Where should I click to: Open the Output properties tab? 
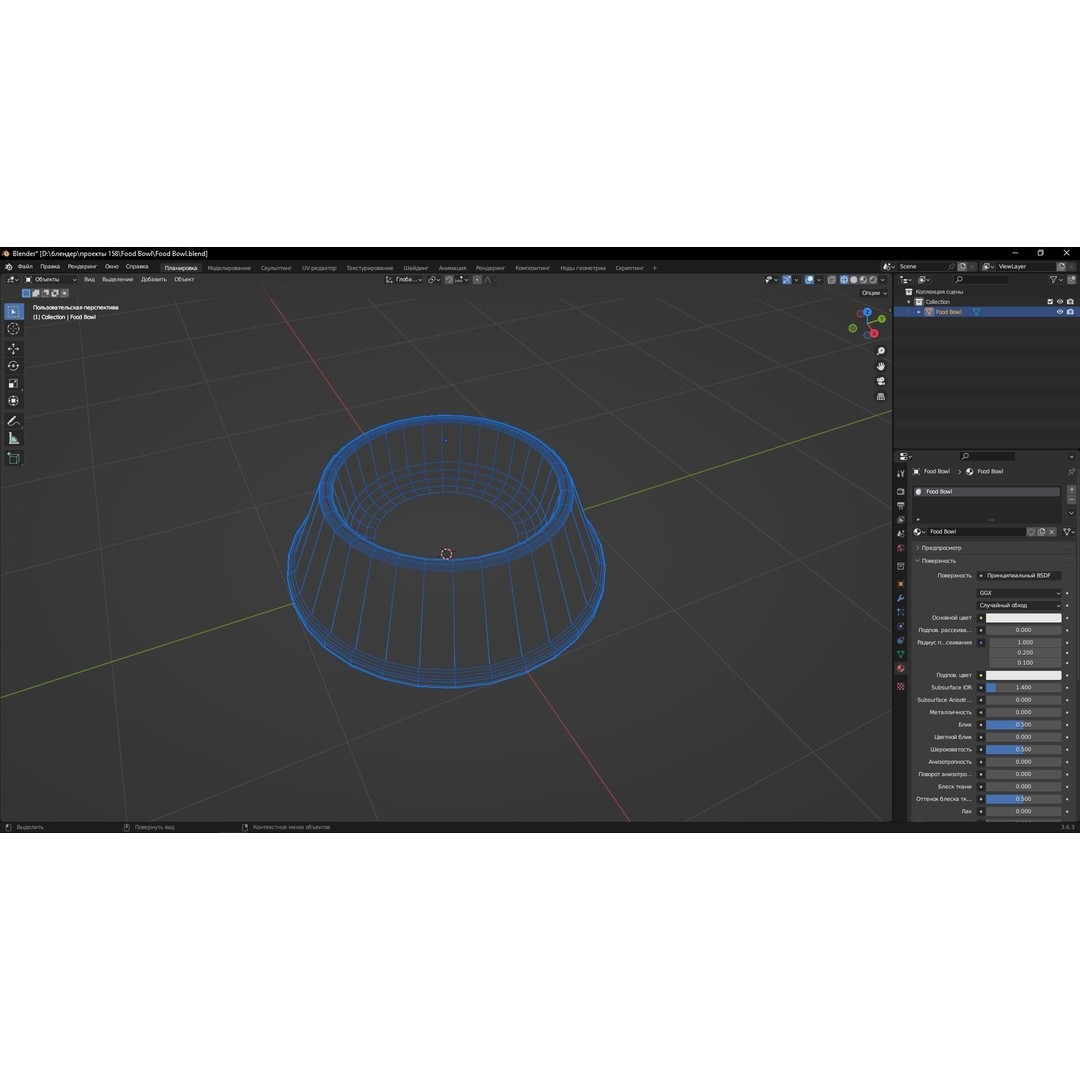click(x=901, y=506)
